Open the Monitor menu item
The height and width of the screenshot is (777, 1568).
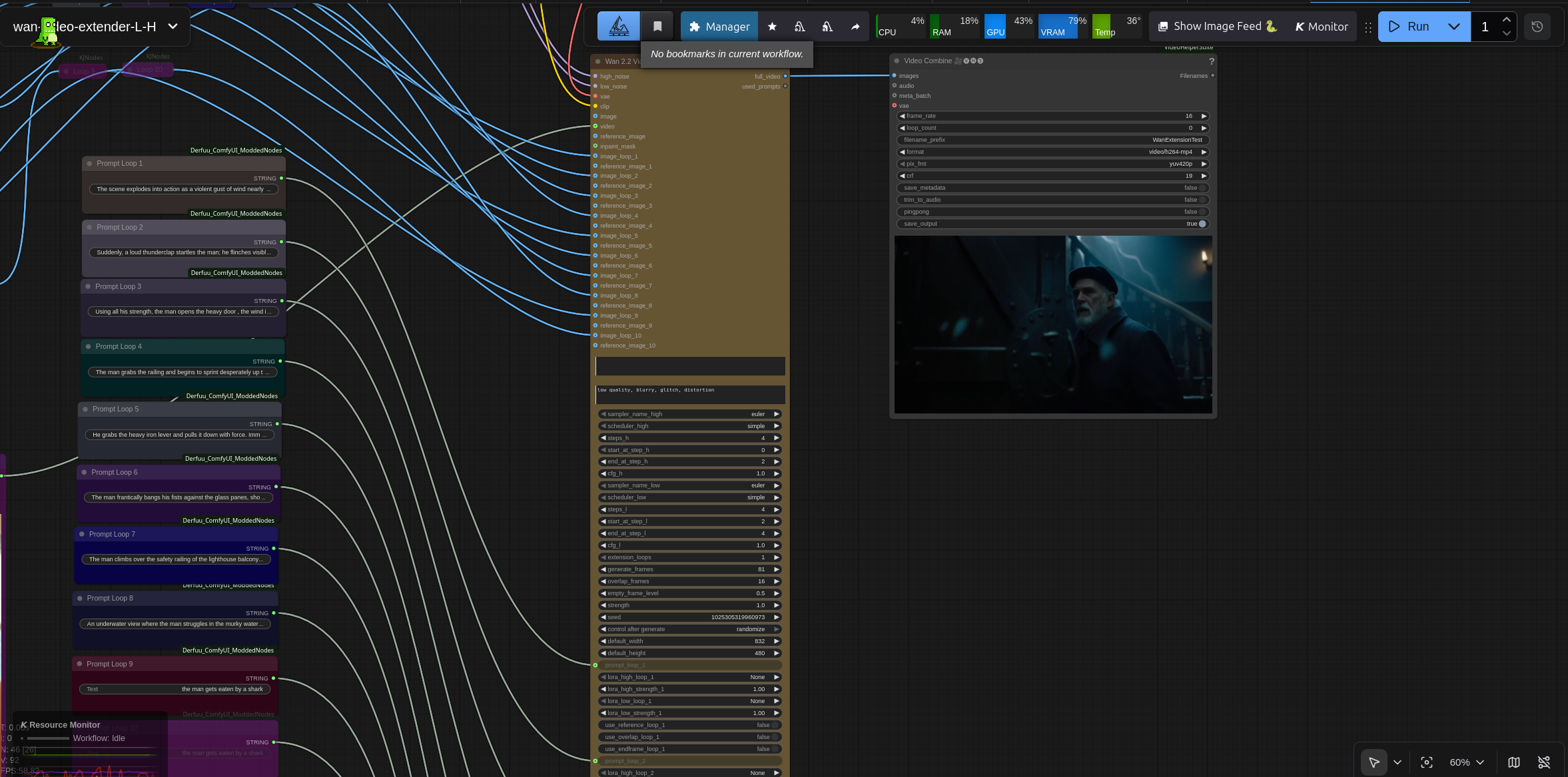click(1322, 27)
